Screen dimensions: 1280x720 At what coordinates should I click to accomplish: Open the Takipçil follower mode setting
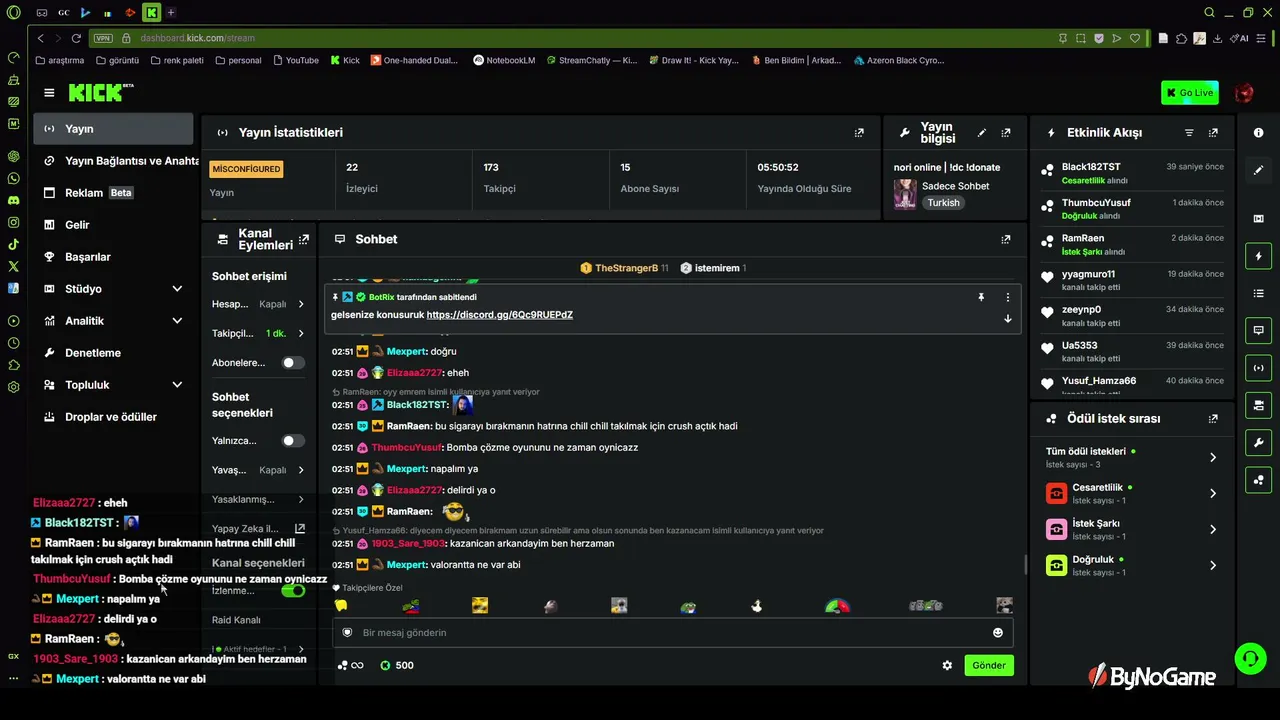click(258, 333)
